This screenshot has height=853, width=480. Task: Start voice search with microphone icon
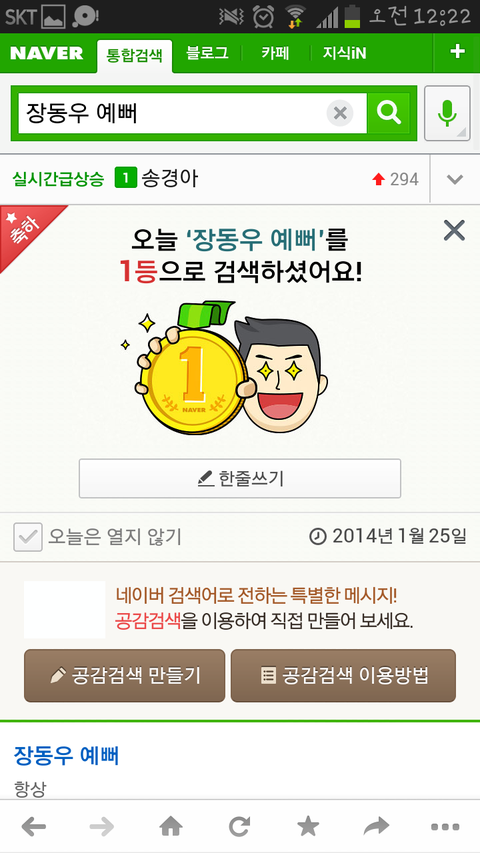point(447,113)
